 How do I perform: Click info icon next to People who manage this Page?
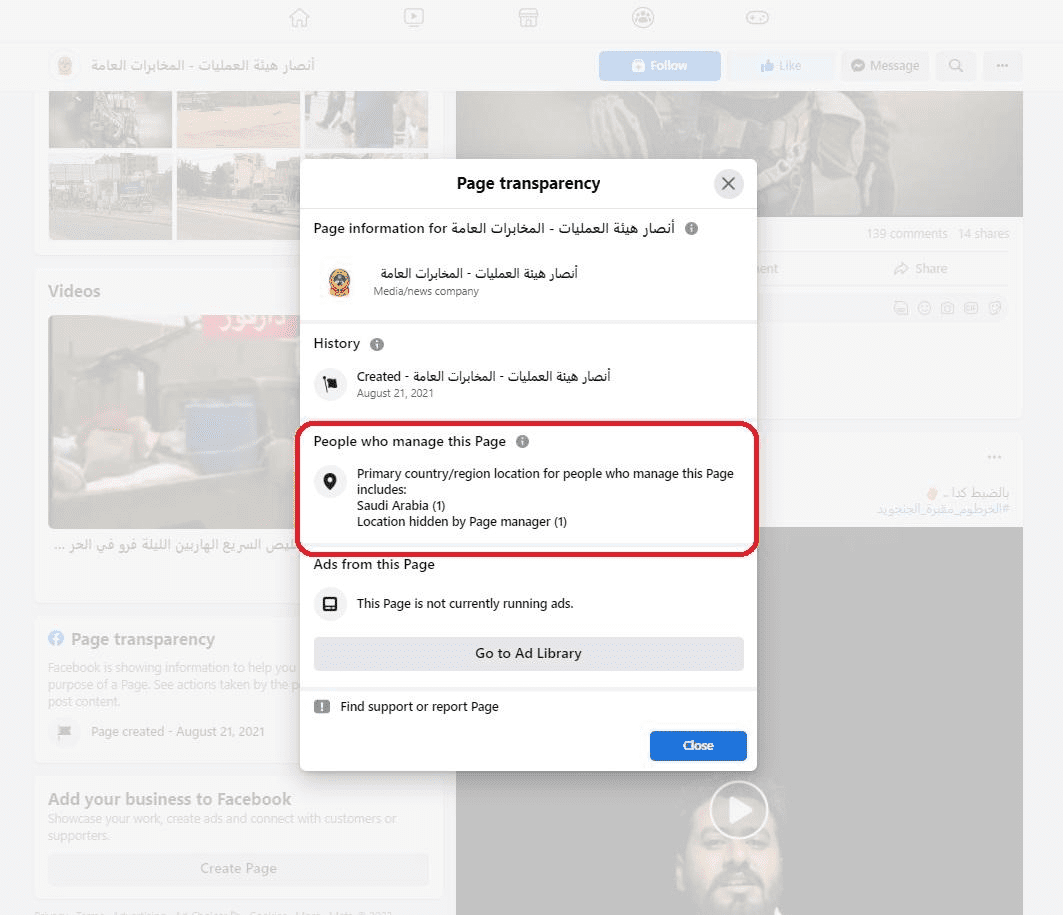coord(522,442)
